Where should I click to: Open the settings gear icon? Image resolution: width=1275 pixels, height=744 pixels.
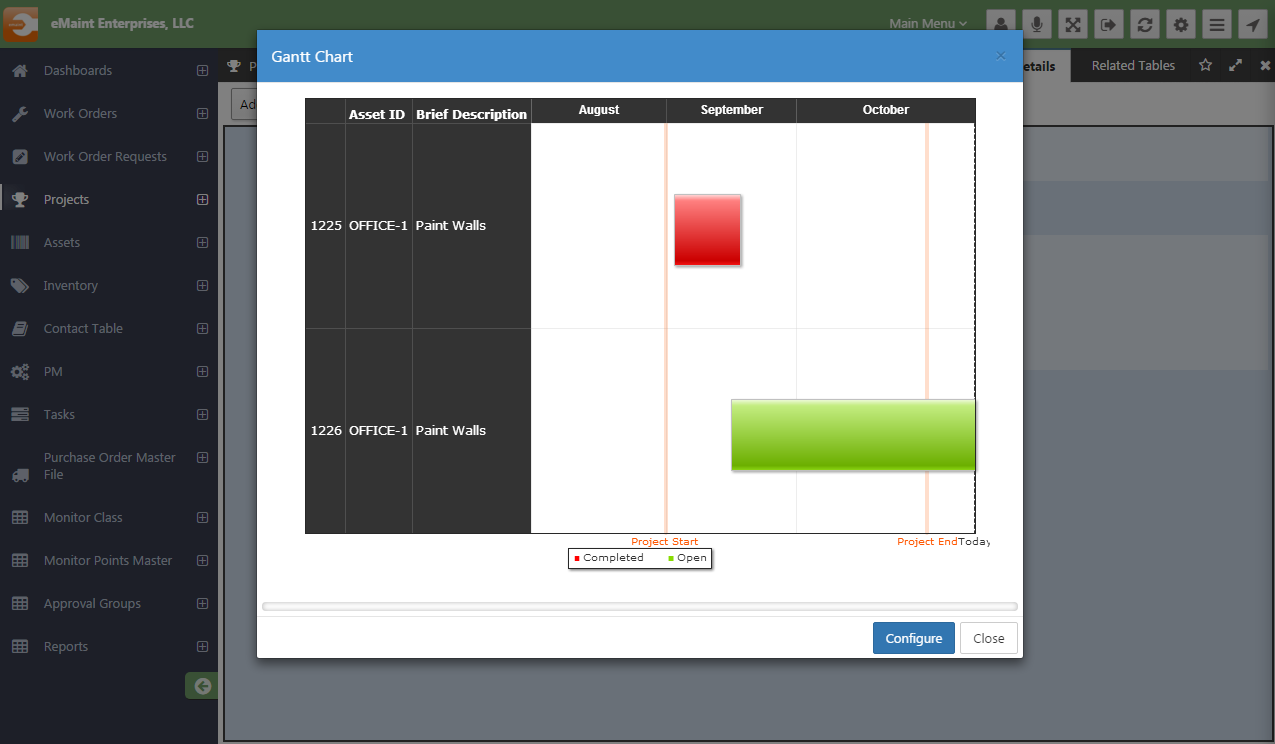click(x=1180, y=24)
